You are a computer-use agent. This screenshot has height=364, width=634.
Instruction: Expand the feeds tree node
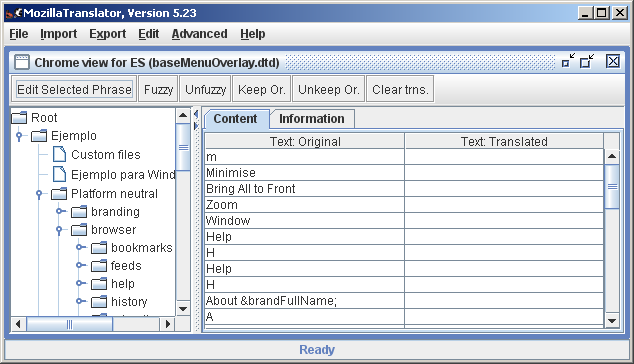80,265
